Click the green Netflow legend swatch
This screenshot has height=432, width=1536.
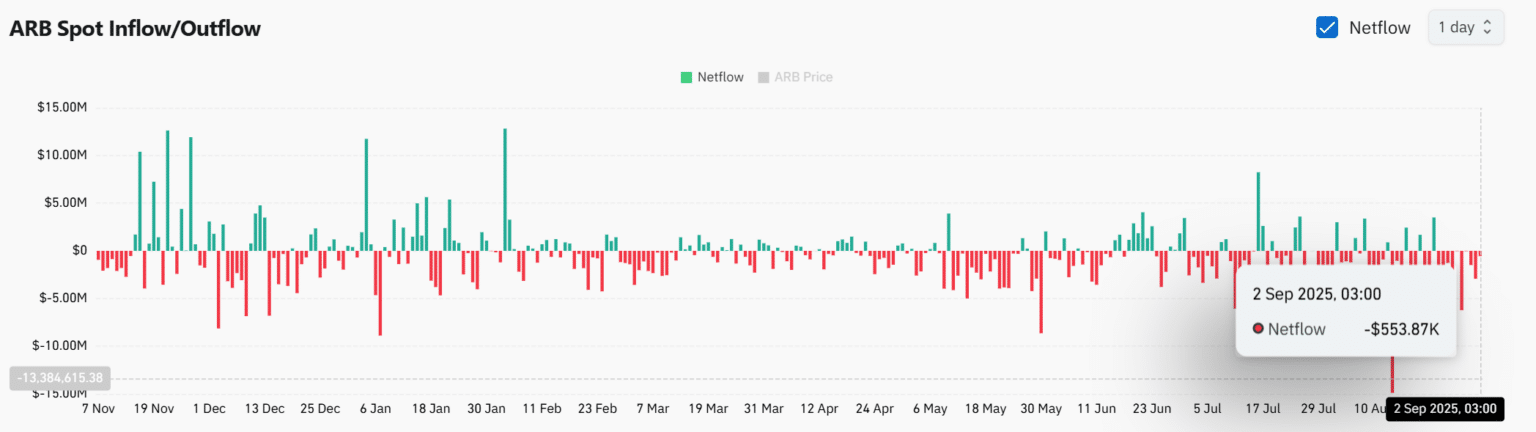click(686, 77)
